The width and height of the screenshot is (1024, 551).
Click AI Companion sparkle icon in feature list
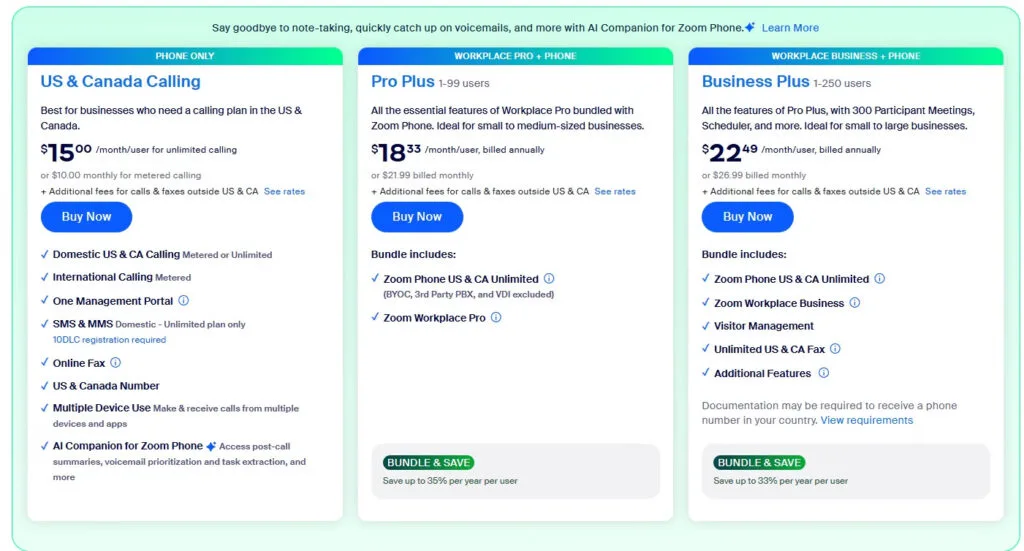[x=211, y=446]
